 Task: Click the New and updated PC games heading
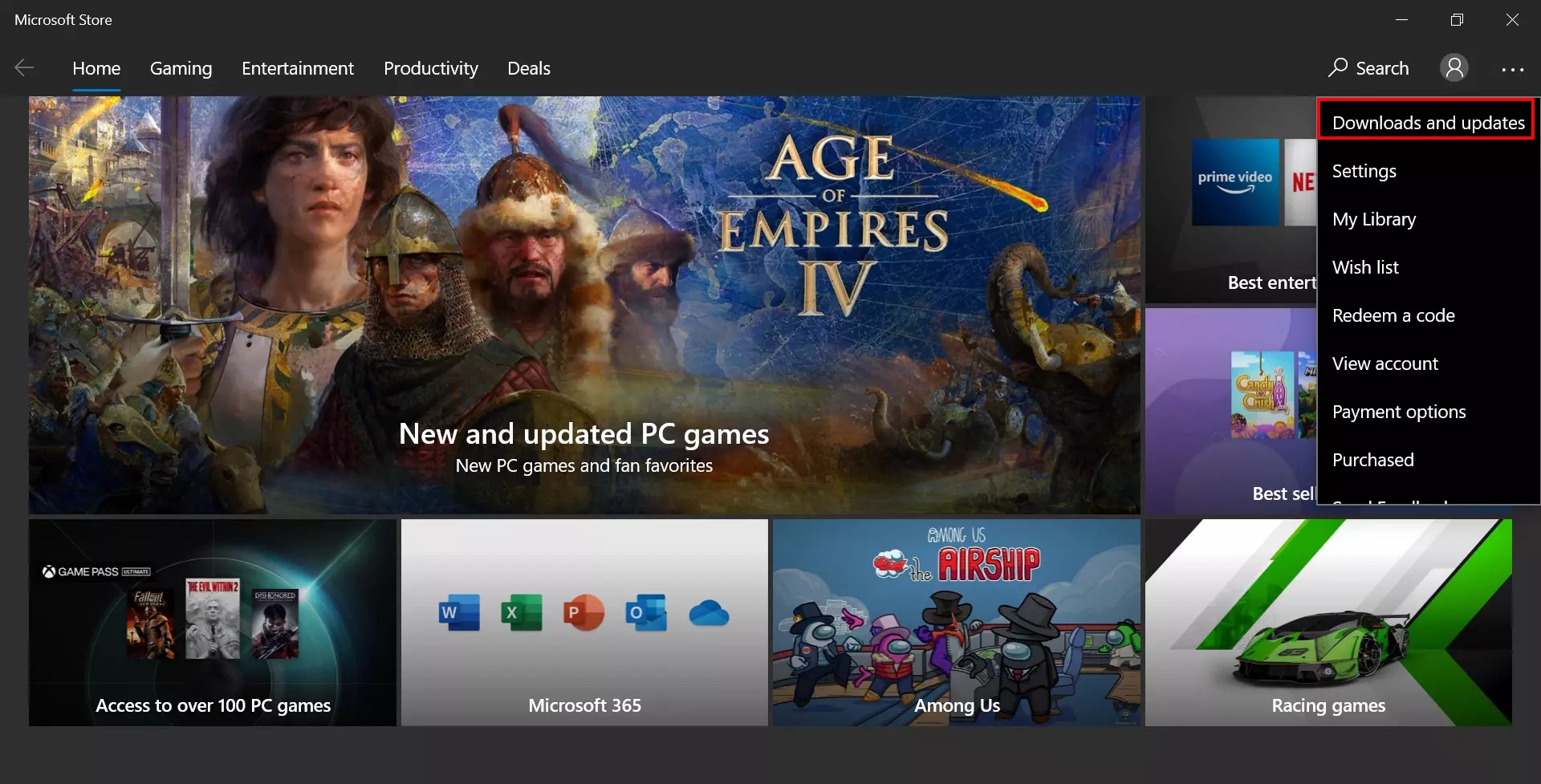(x=584, y=434)
